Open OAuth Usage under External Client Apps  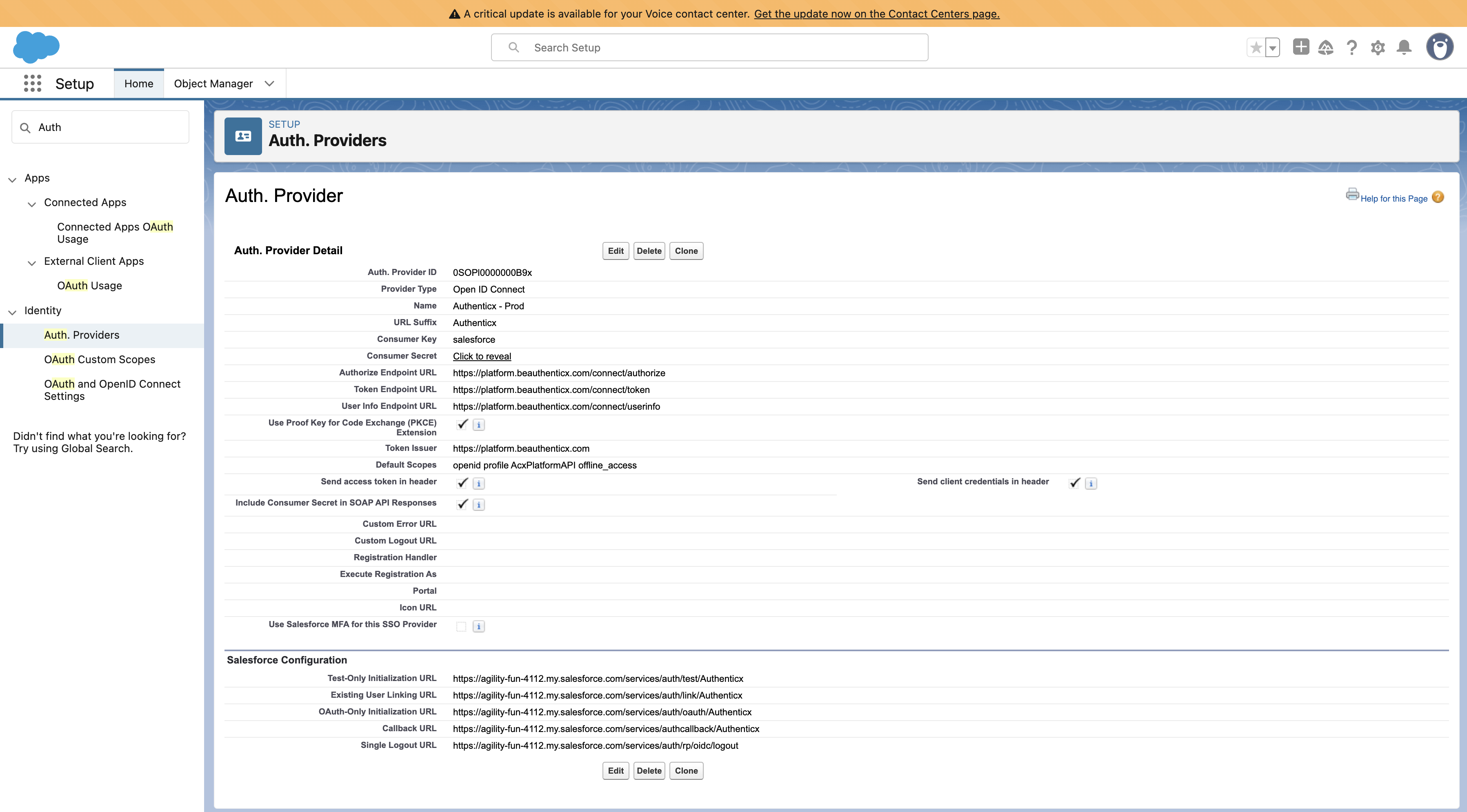[x=89, y=285]
